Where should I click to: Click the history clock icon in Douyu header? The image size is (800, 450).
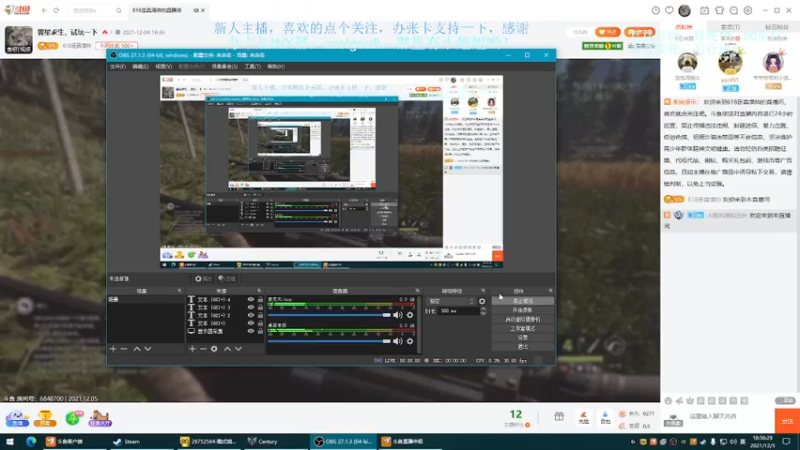pos(656,10)
